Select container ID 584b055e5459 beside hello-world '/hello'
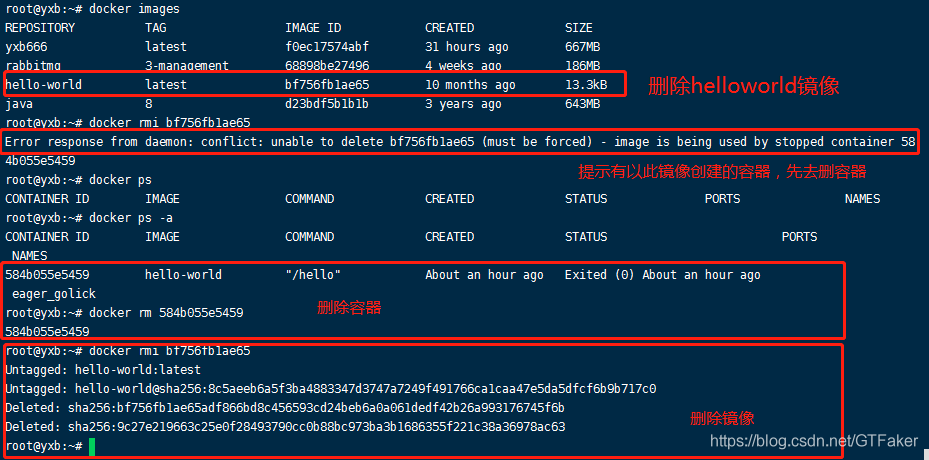 (47, 274)
